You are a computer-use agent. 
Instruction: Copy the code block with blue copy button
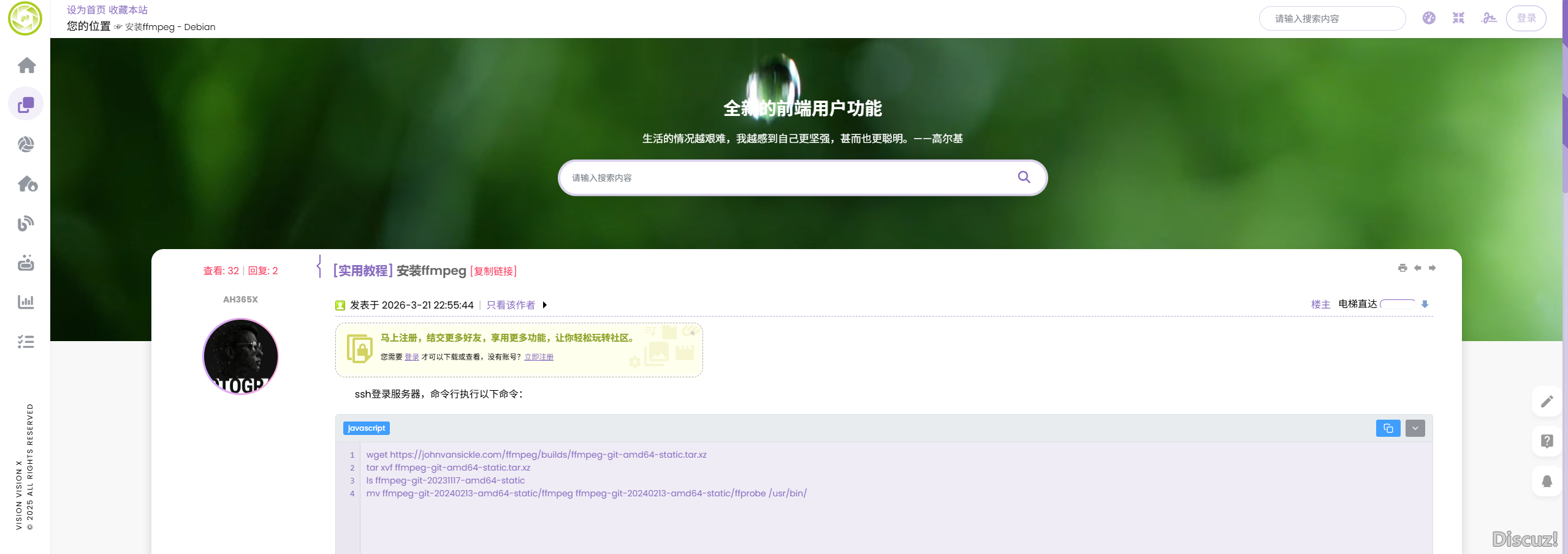tap(1388, 428)
